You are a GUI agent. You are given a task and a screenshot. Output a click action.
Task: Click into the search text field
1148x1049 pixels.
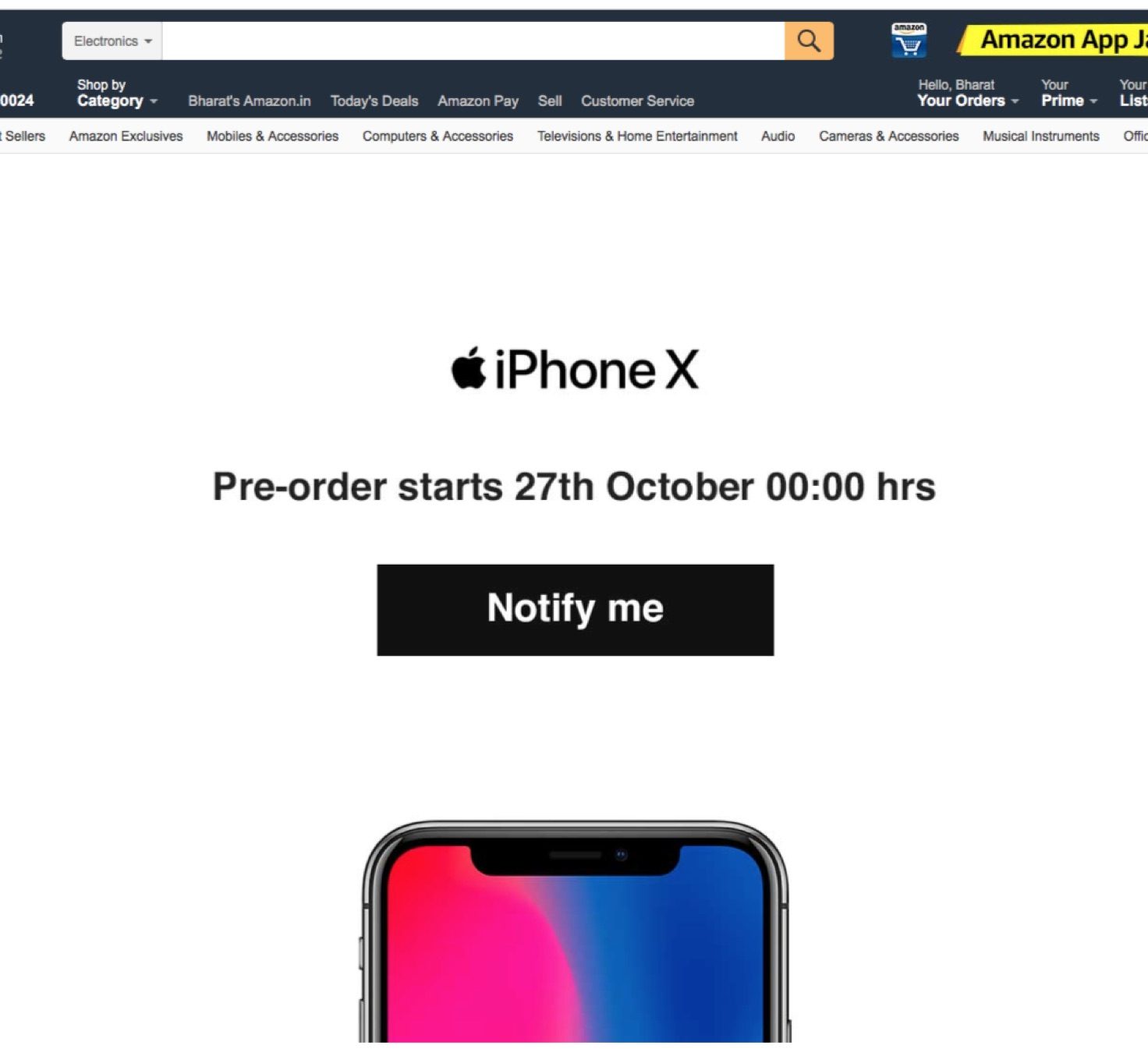tap(473, 41)
